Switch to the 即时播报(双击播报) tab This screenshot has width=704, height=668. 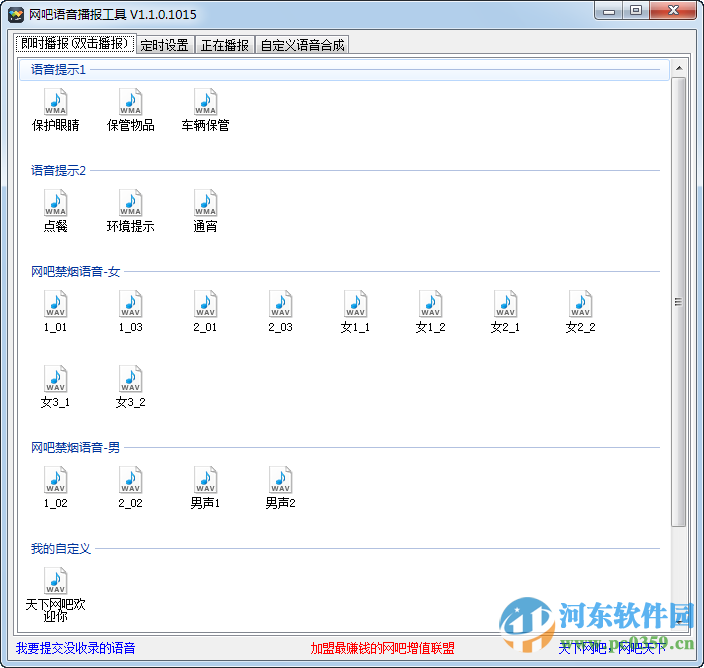click(75, 44)
